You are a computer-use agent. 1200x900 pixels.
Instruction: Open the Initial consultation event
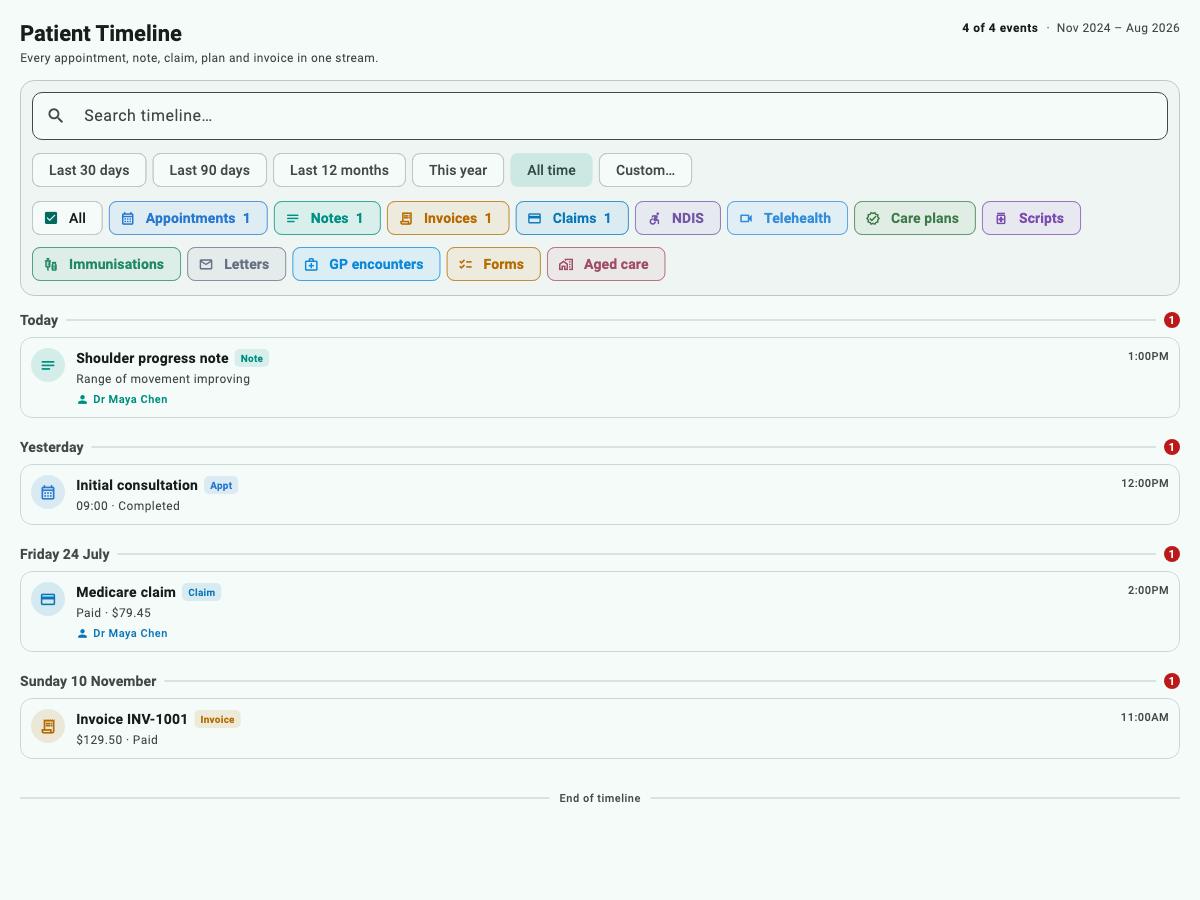(600, 494)
